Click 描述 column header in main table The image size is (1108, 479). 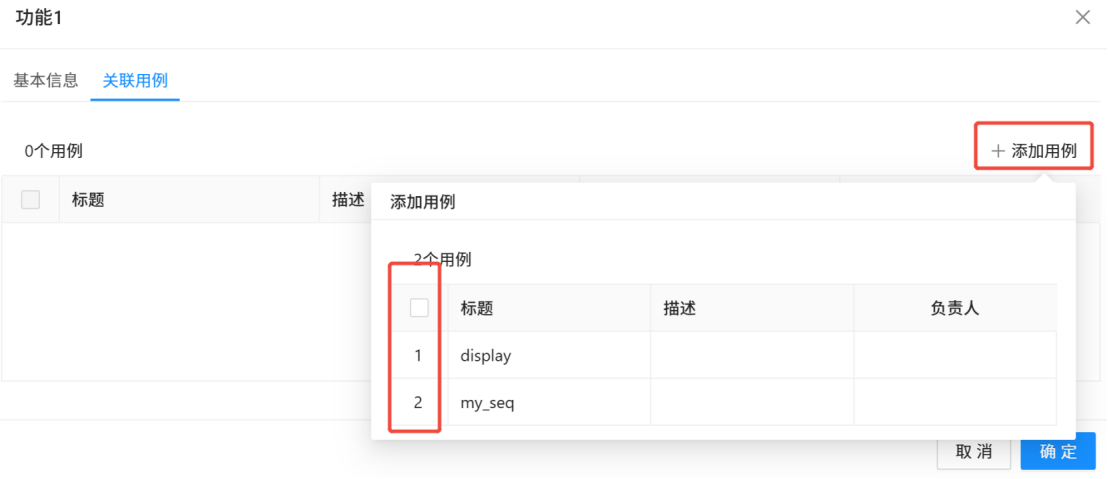coord(348,200)
